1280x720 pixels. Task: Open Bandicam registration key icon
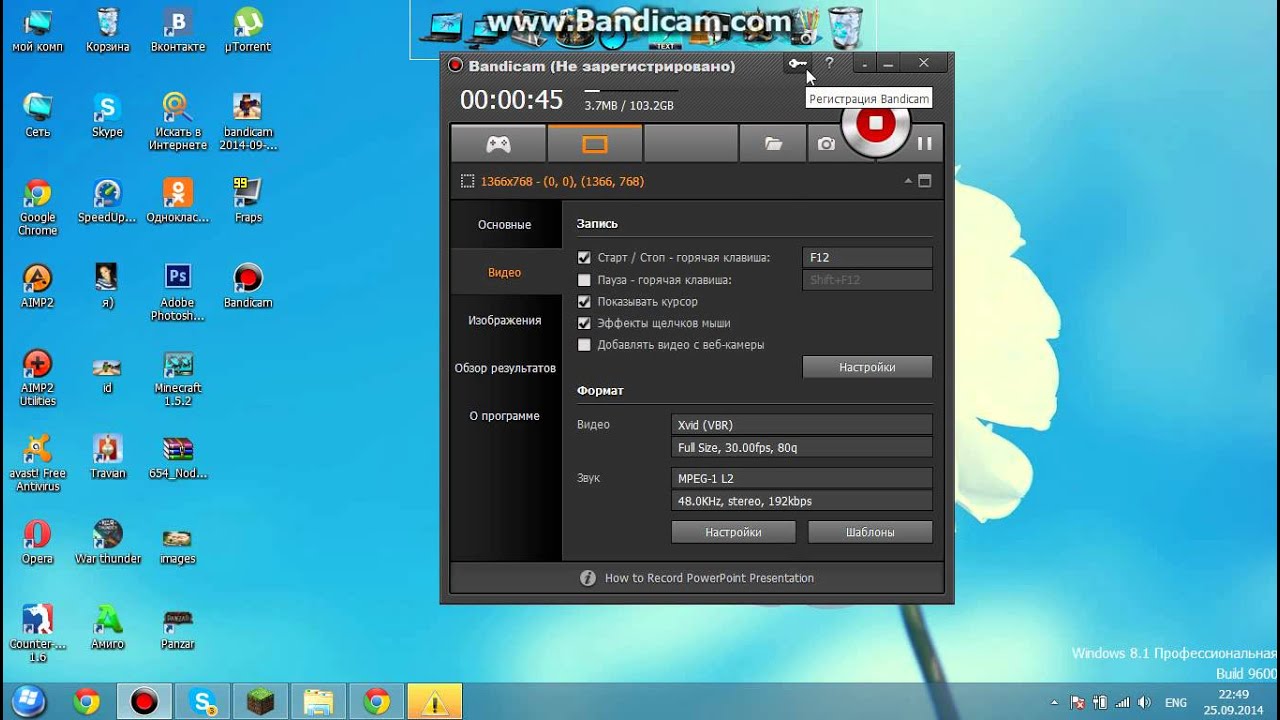click(x=797, y=64)
